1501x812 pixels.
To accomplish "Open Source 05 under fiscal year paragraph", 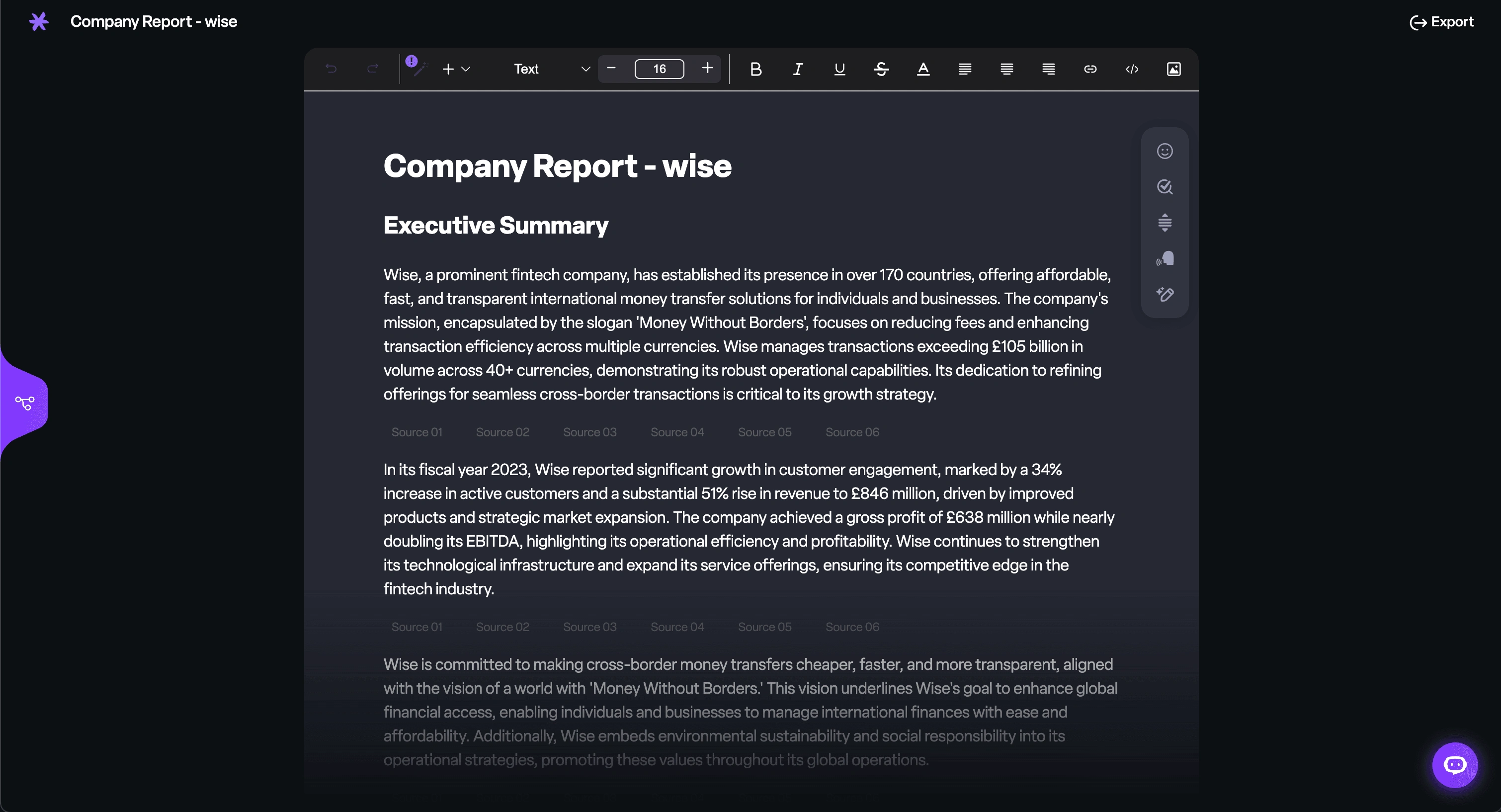I will point(764,627).
